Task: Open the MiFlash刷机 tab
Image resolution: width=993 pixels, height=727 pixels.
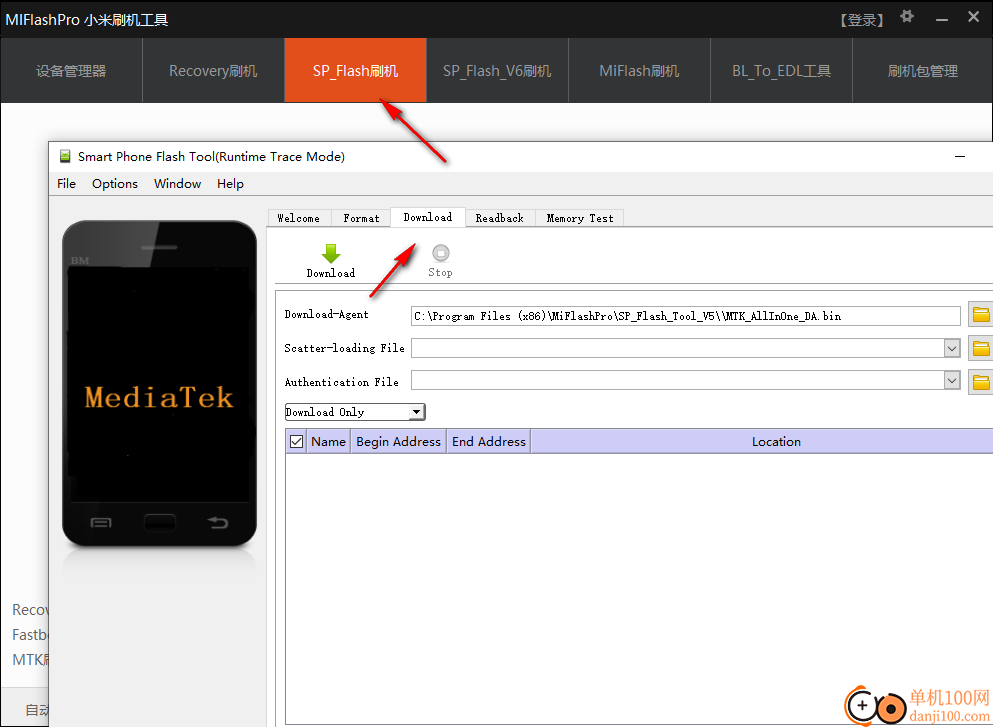Action: pos(639,70)
